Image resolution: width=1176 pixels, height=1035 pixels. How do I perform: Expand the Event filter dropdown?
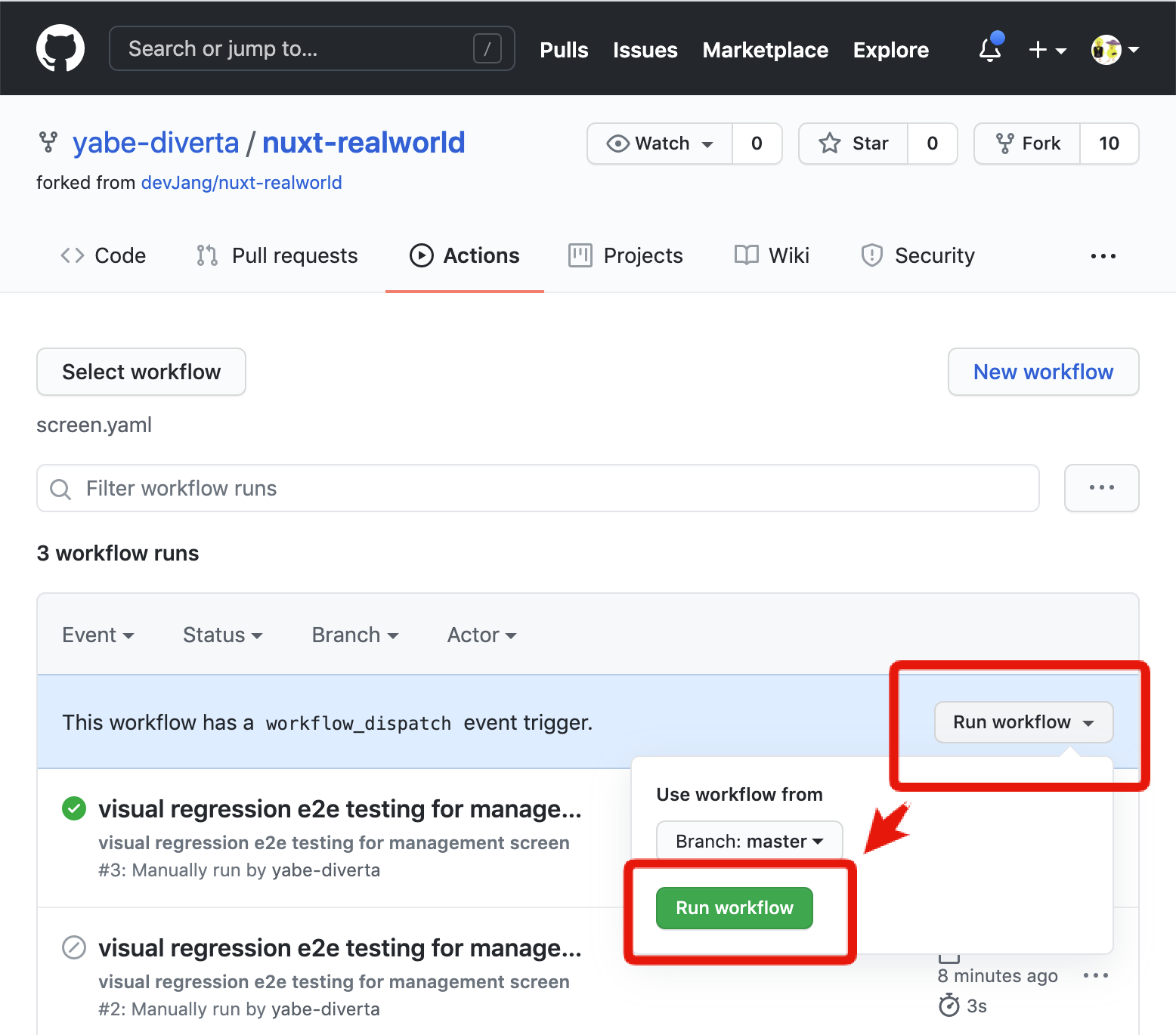tap(98, 635)
